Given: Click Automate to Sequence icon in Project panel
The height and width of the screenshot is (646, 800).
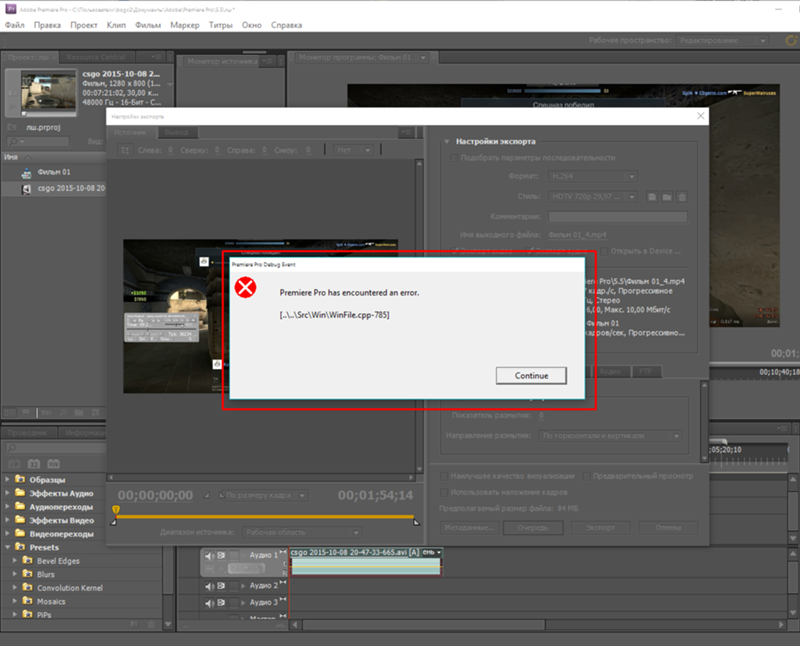Looking at the screenshot, I should coord(46,412).
